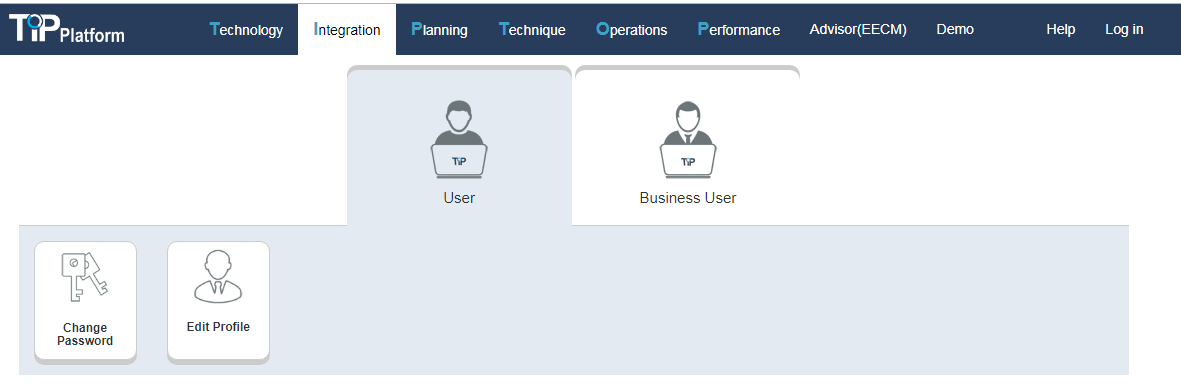Screen dimensions: 1181x384
Task: Open the Performance menu
Action: (x=739, y=29)
